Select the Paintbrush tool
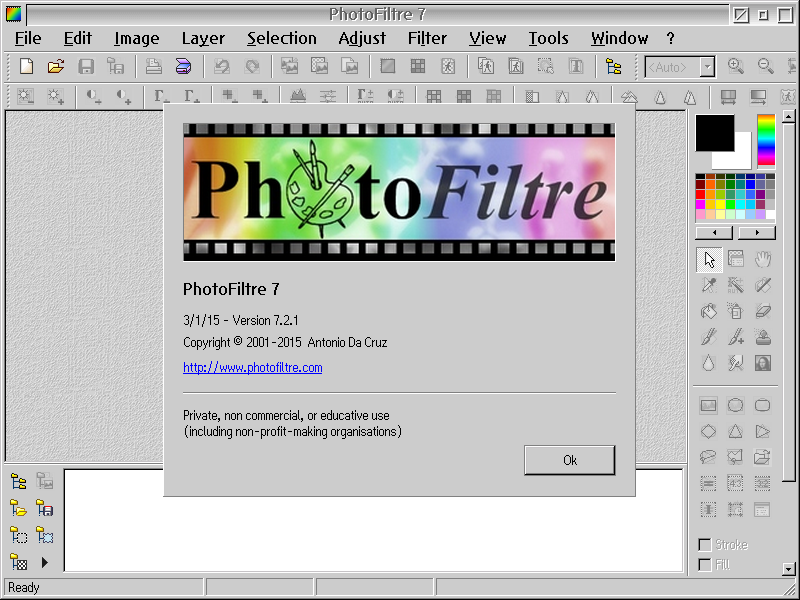 tap(709, 337)
